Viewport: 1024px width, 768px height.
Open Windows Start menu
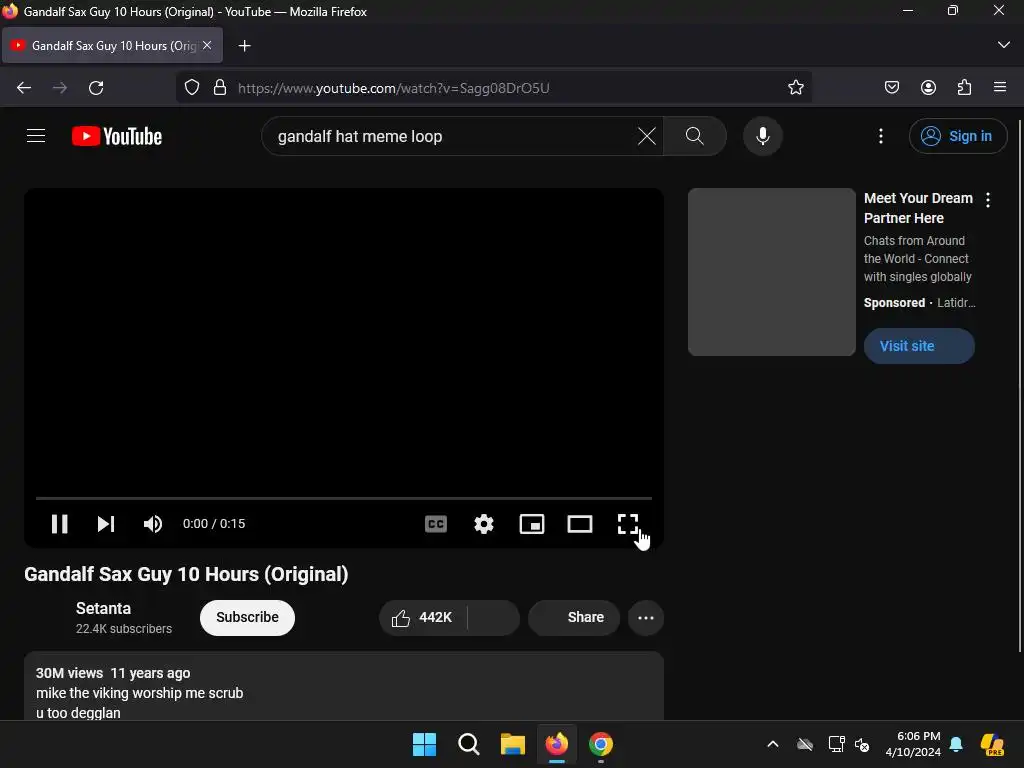pyautogui.click(x=424, y=744)
